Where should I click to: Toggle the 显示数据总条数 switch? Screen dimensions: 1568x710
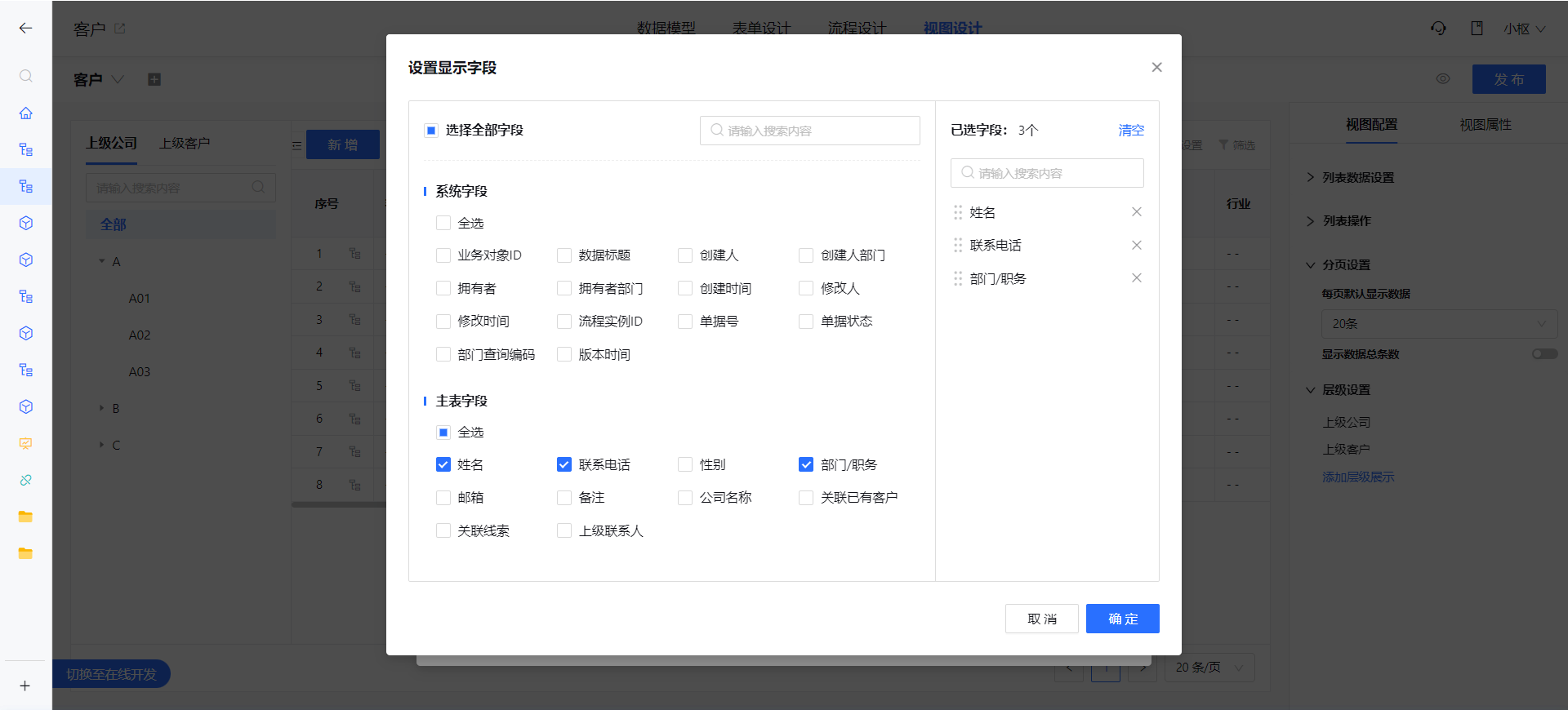[1544, 354]
